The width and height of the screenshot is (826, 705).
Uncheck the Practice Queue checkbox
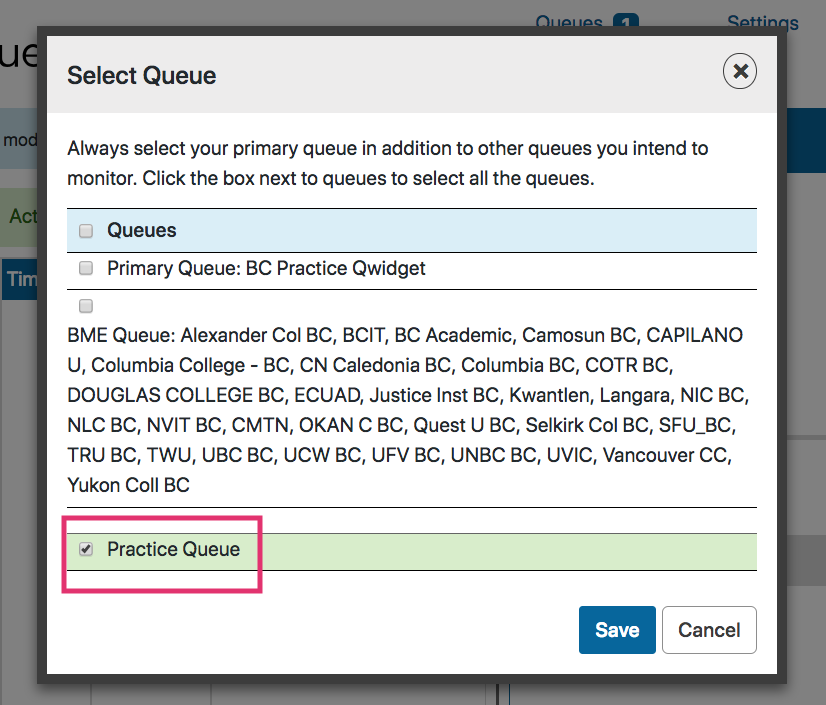click(x=86, y=549)
